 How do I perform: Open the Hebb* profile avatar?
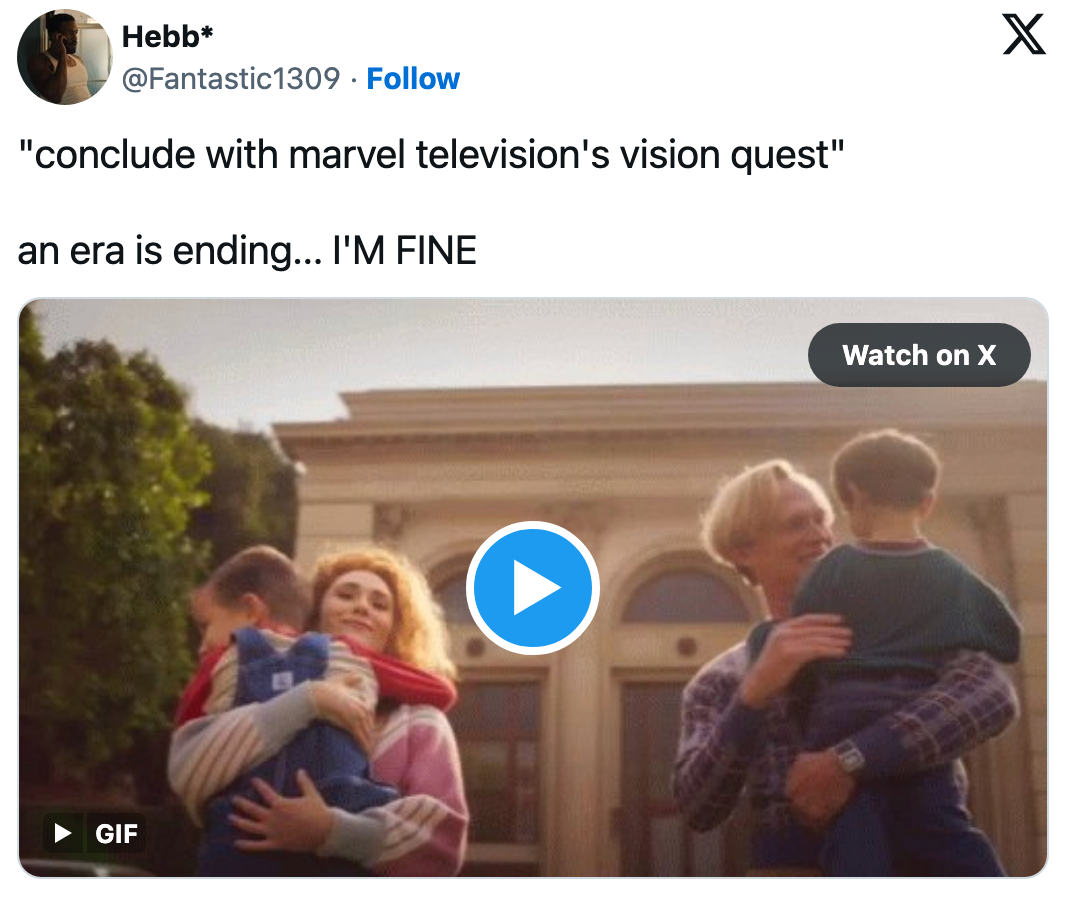point(64,57)
